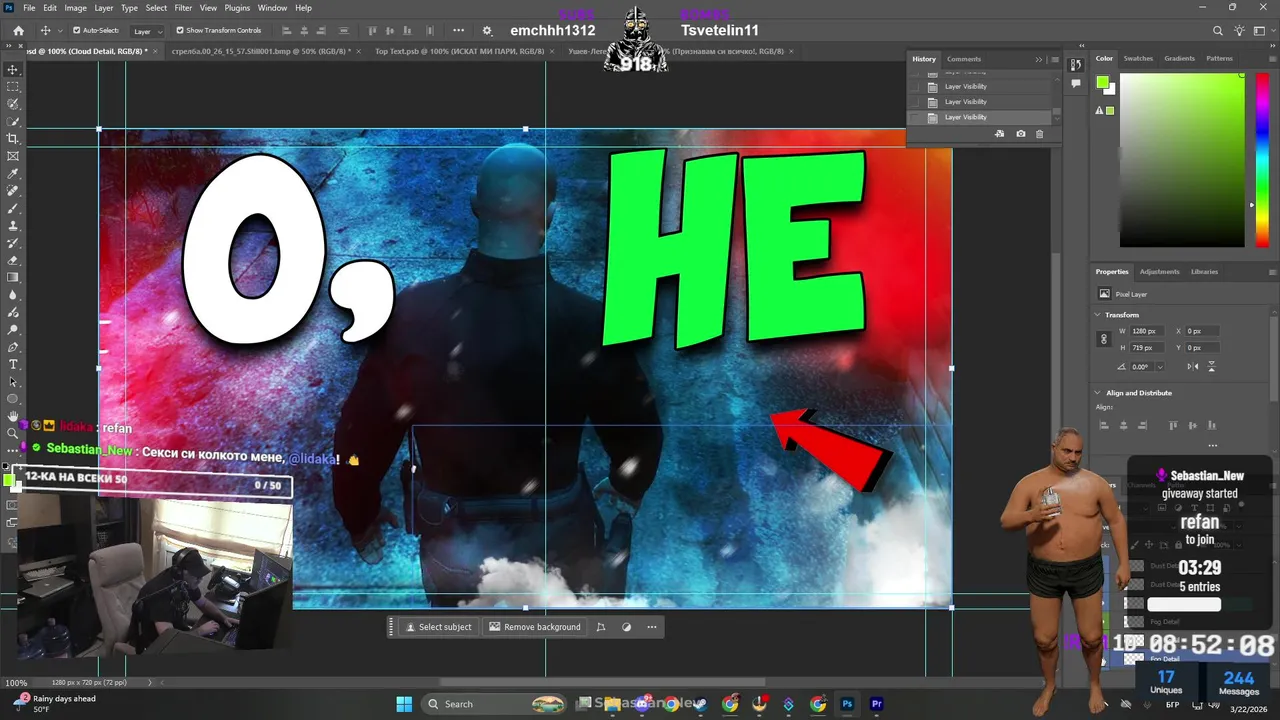Collapse the Transform section
Screen dimensions: 1280x720
(1098, 315)
